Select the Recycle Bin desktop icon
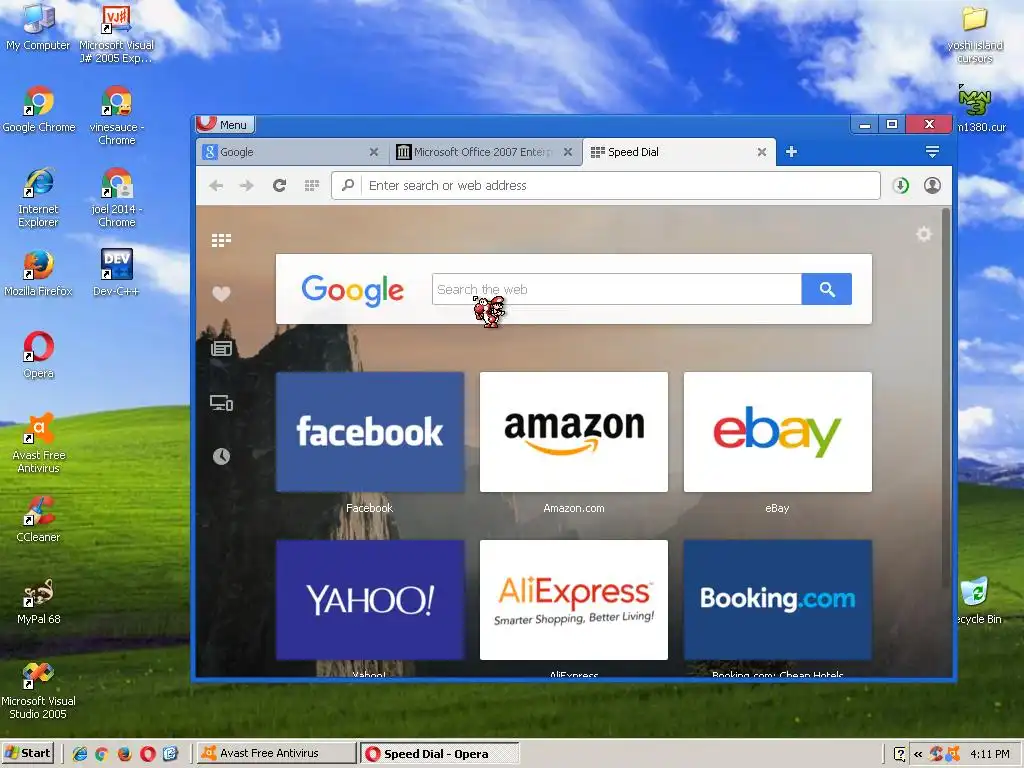Viewport: 1024px width, 768px height. [977, 601]
